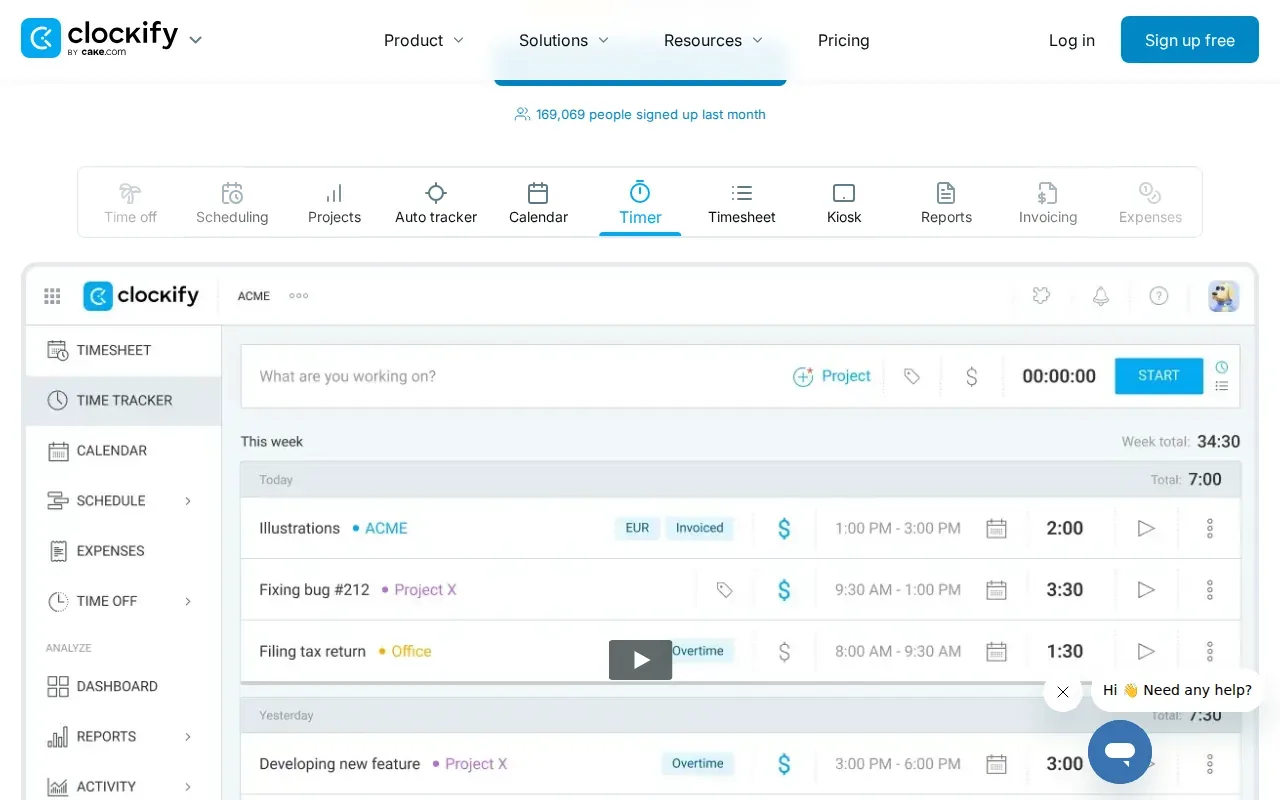Toggle billable dollar on Fixing bug #212
Viewport: 1280px width, 800px height.
784,590
